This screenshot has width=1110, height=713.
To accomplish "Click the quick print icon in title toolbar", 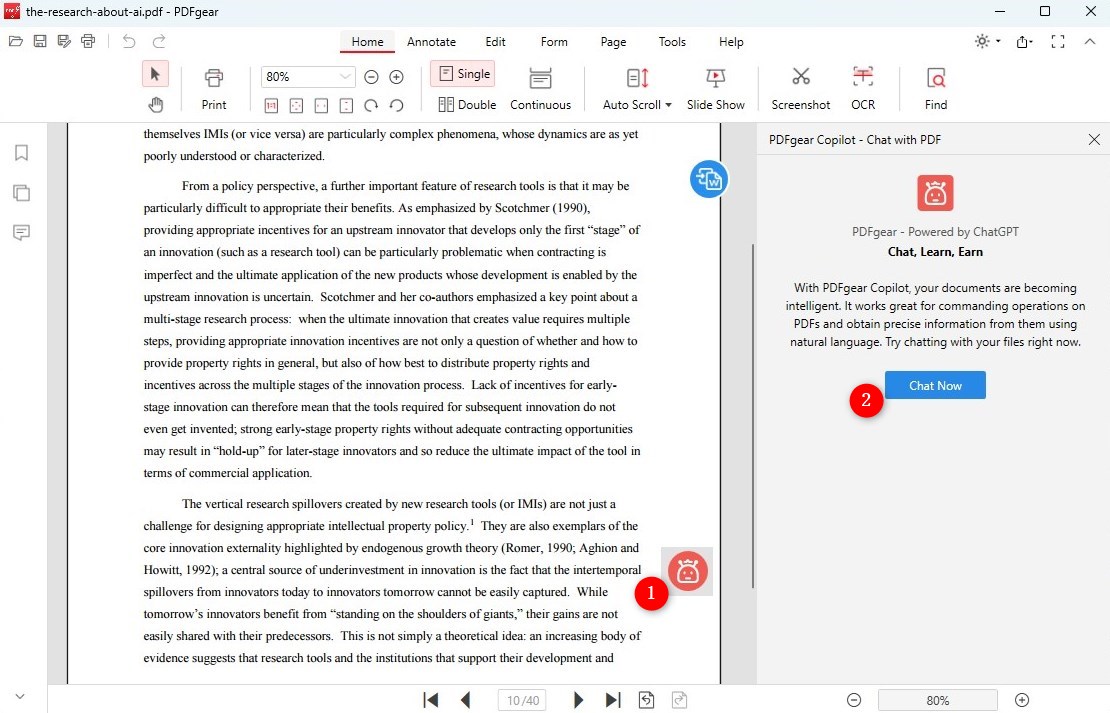I will [88, 41].
